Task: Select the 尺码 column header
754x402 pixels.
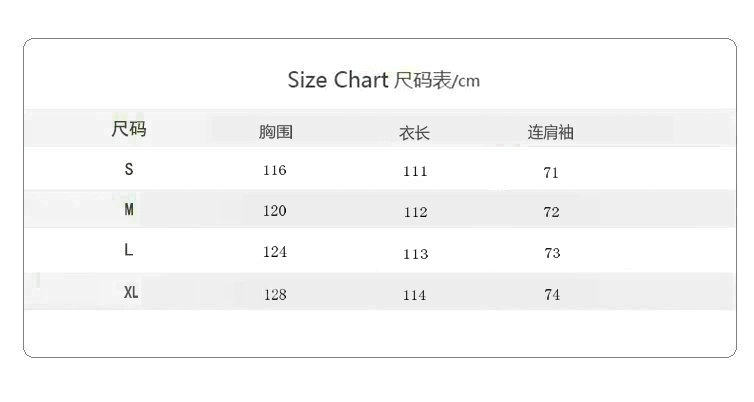Action: (129, 129)
